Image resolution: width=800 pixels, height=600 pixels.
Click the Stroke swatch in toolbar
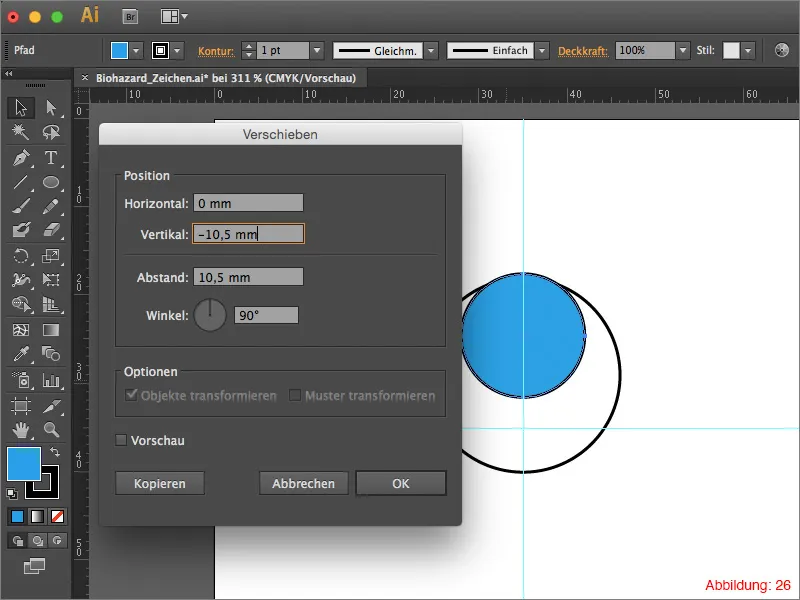click(48, 488)
